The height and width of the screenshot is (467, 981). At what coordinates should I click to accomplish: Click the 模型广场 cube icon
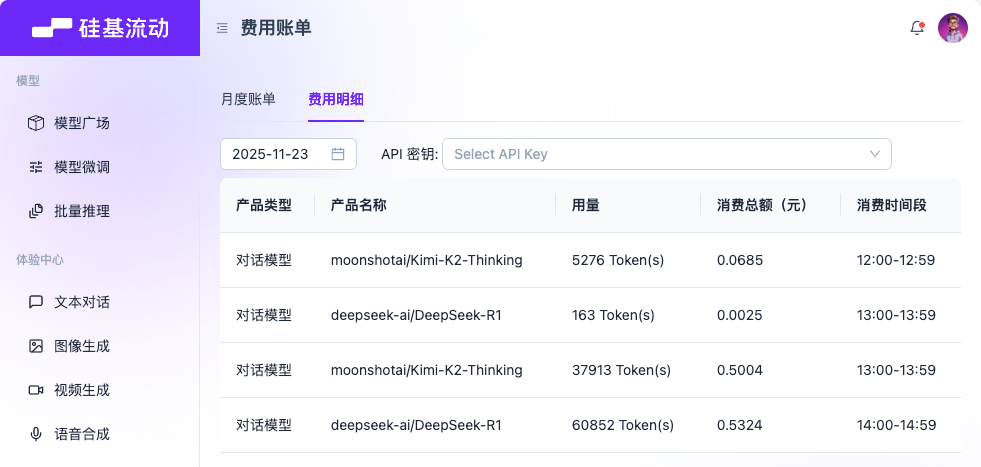(x=36, y=123)
